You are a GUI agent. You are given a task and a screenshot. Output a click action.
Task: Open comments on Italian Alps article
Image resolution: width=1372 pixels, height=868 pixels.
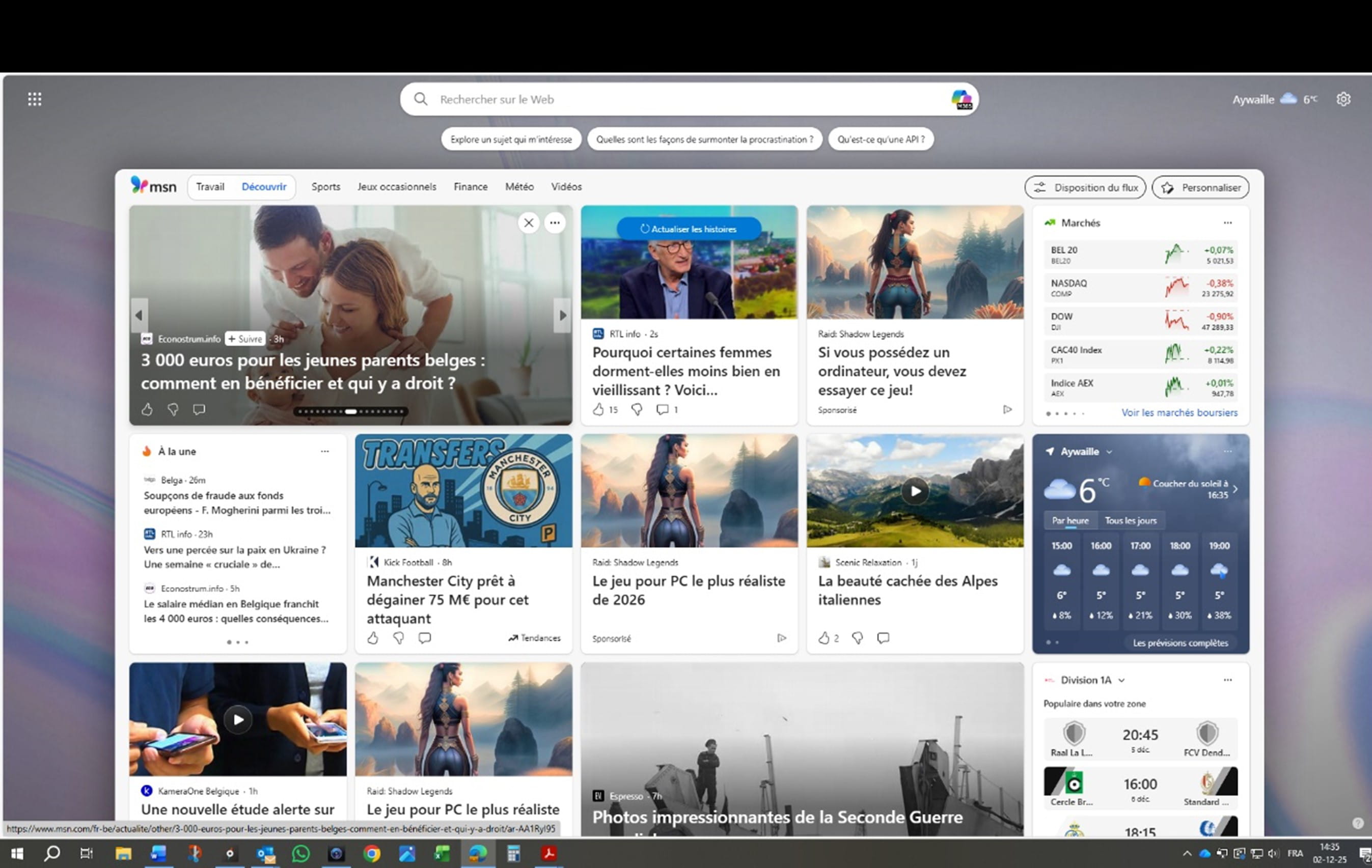[x=883, y=638]
